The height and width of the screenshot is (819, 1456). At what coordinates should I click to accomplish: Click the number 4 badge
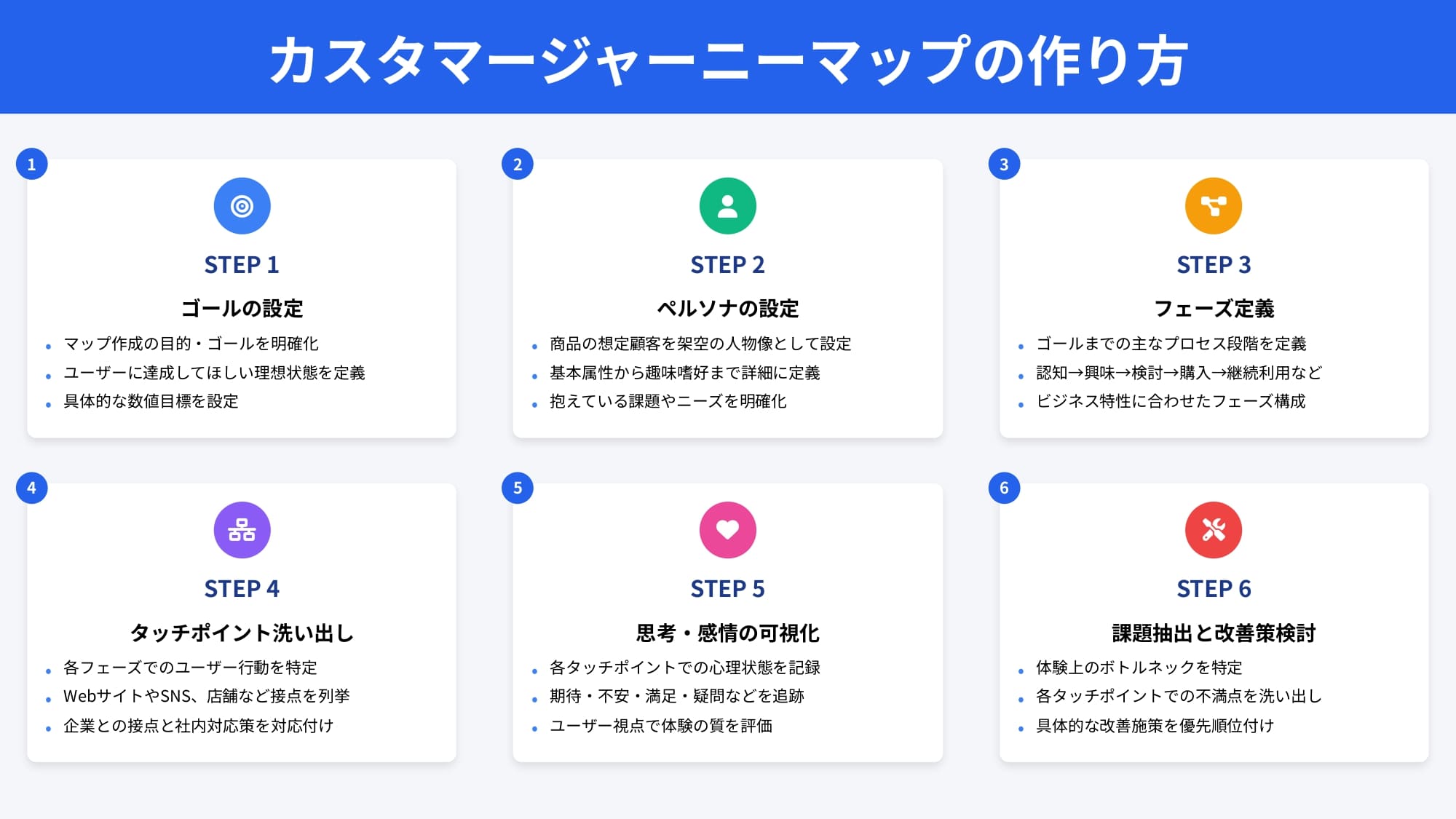pyautogui.click(x=31, y=488)
